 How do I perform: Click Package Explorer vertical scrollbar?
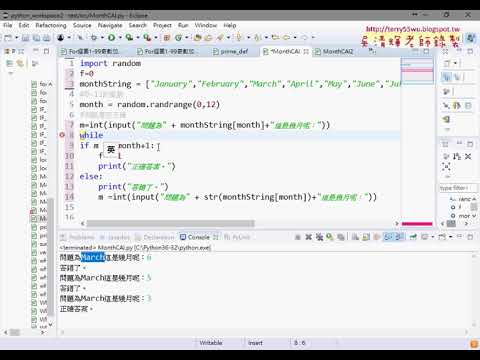tap(51, 257)
